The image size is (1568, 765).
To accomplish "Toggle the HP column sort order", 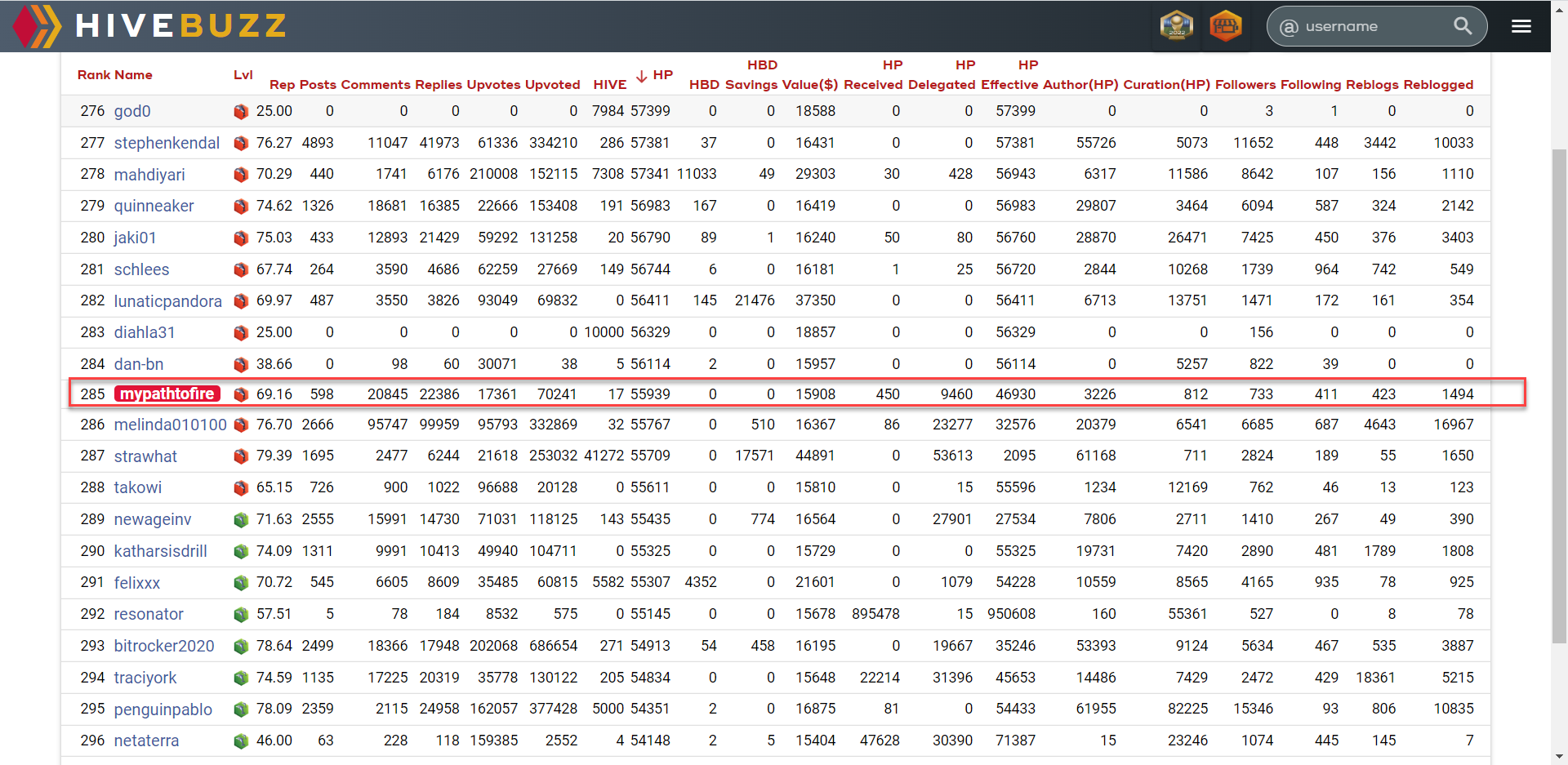I will (655, 75).
